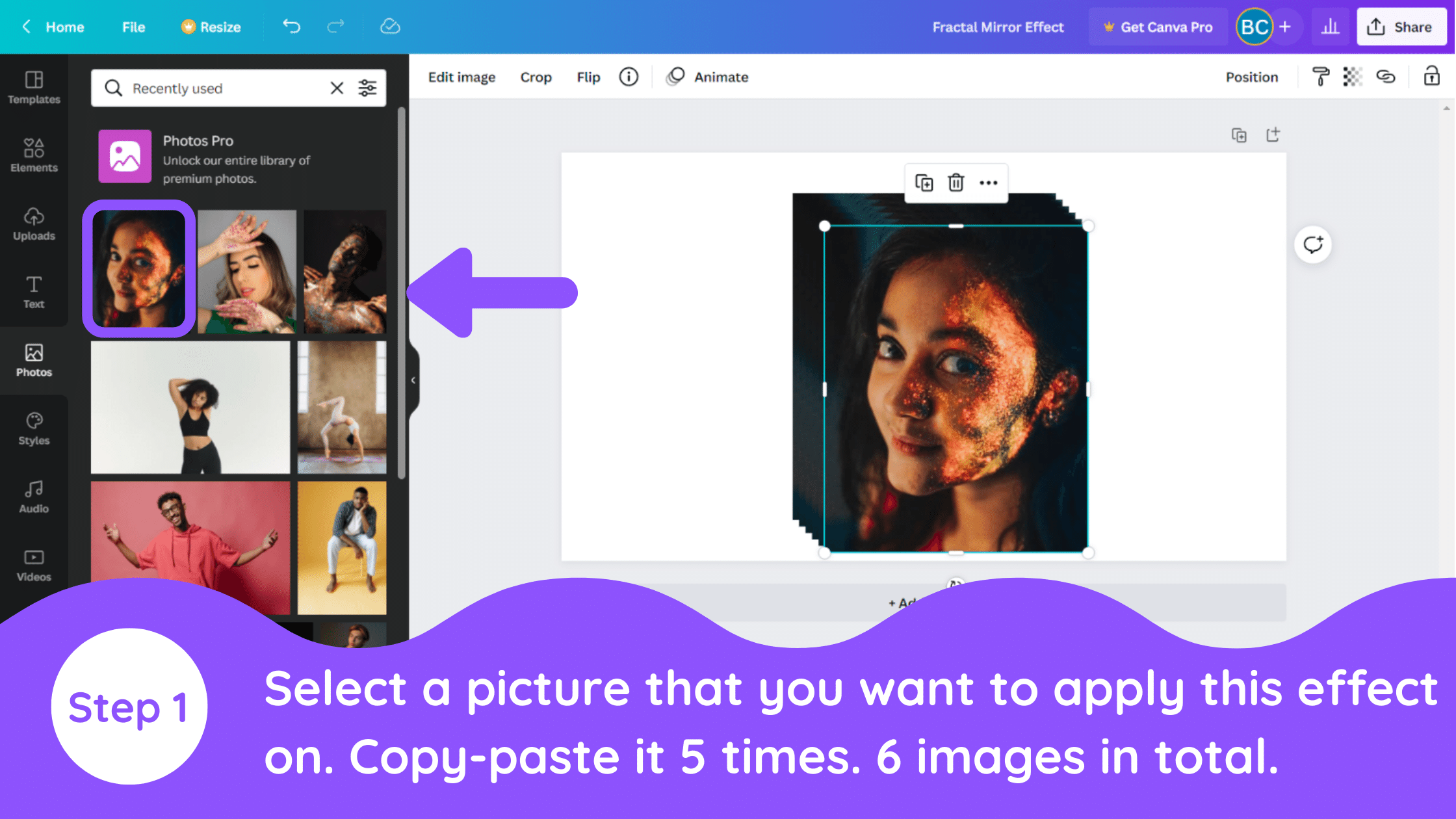1456x819 pixels.
Task: Click the cloud save status icon
Action: tap(390, 26)
